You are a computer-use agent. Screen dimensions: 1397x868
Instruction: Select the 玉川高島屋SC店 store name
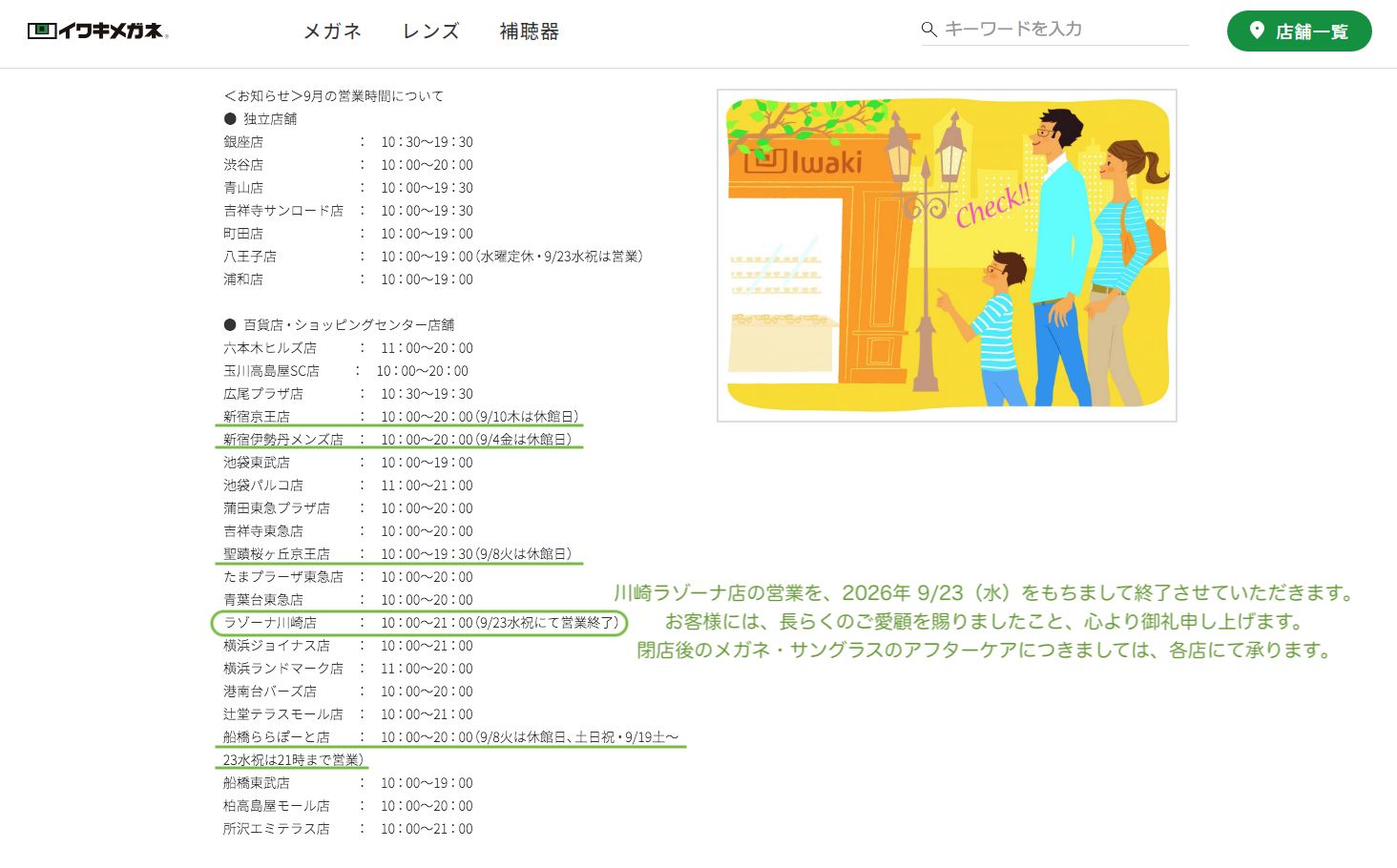point(272,371)
